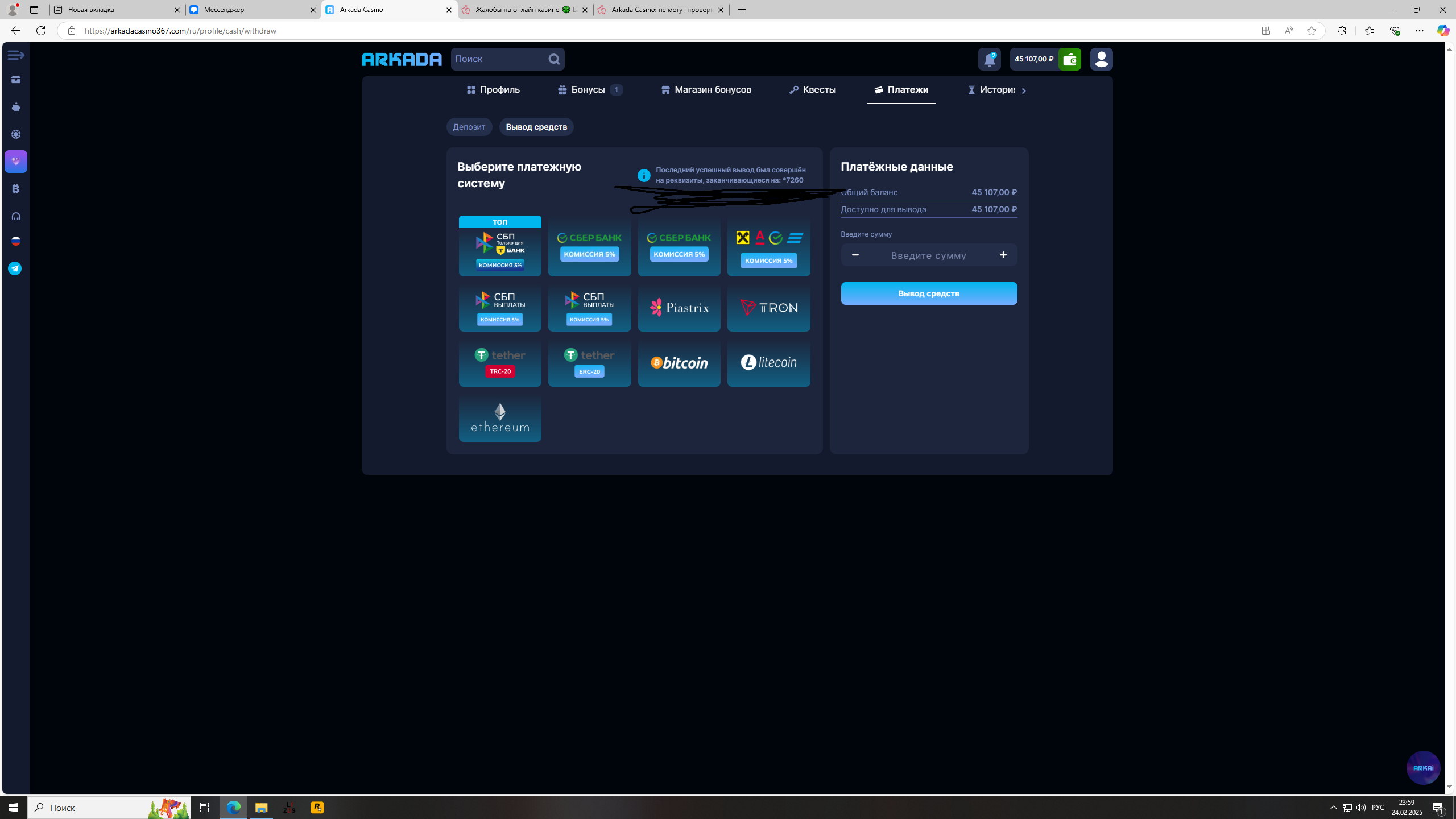Choose the first Сбербанк payment tile
Screen dimensions: 1456x819
point(590,246)
